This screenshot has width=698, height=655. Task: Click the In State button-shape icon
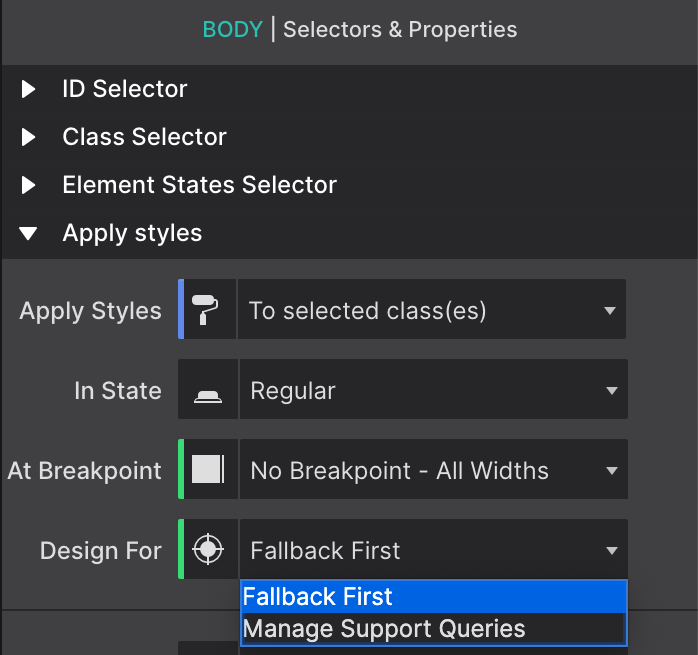pyautogui.click(x=208, y=395)
